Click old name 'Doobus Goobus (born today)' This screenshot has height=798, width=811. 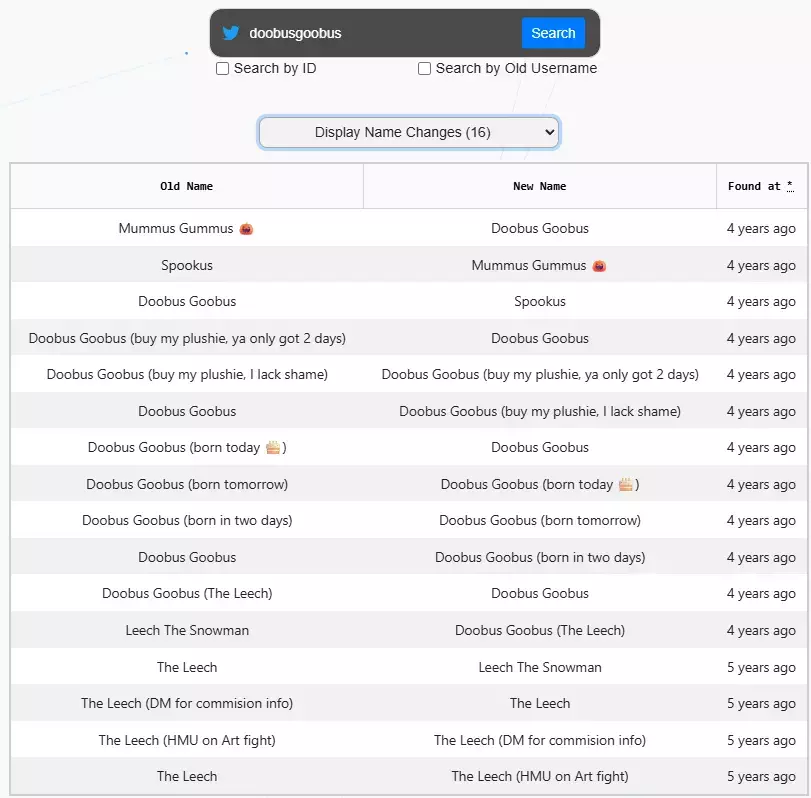[x=187, y=447]
